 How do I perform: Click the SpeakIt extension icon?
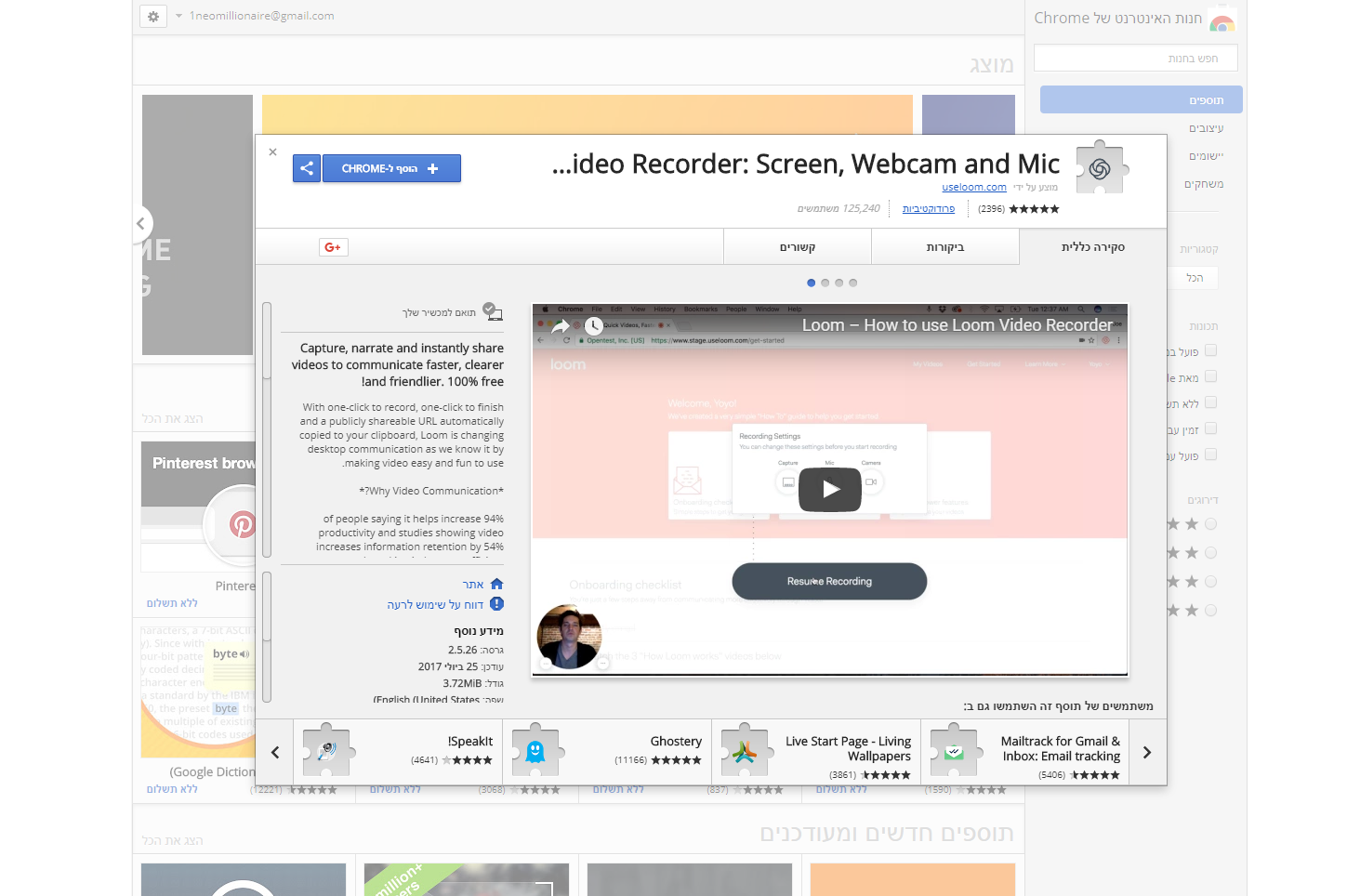[326, 750]
